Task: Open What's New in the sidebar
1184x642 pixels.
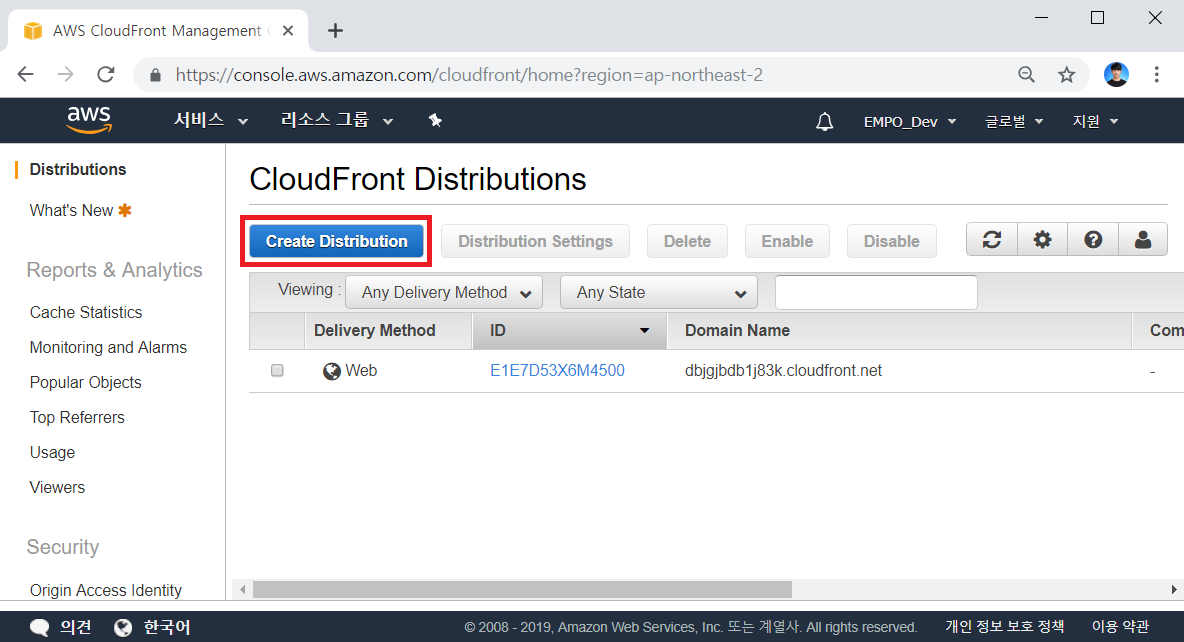Action: click(x=71, y=210)
